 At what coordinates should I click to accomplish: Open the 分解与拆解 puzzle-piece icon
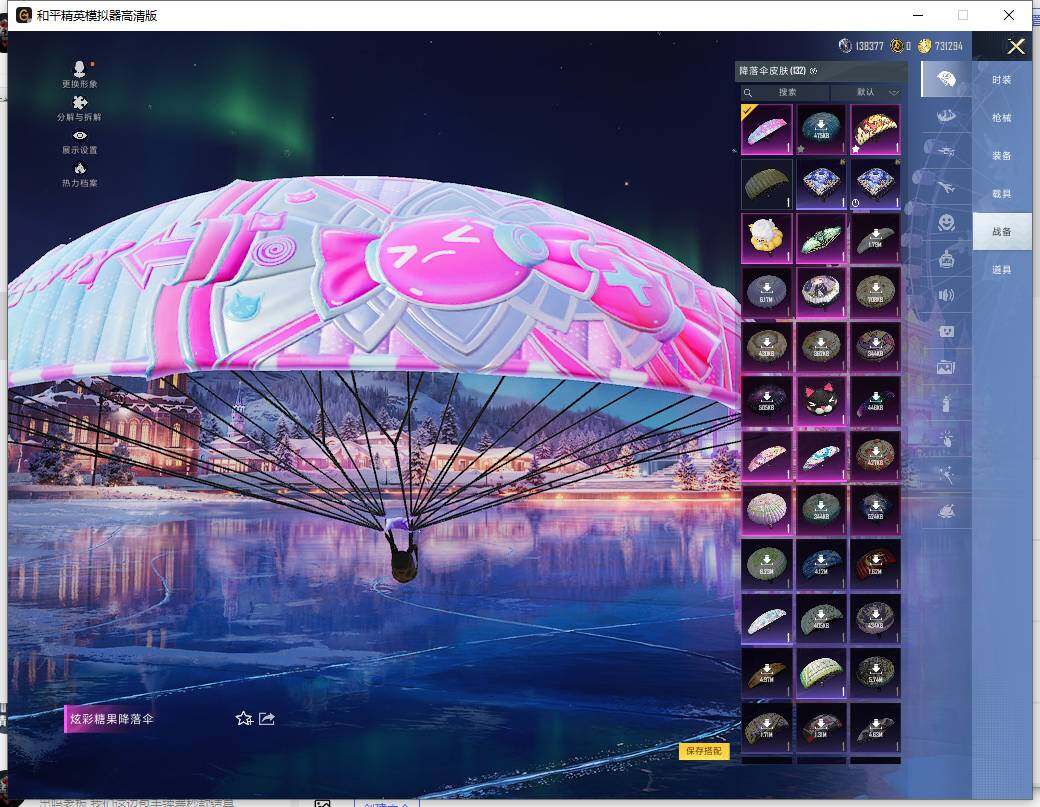click(80, 108)
